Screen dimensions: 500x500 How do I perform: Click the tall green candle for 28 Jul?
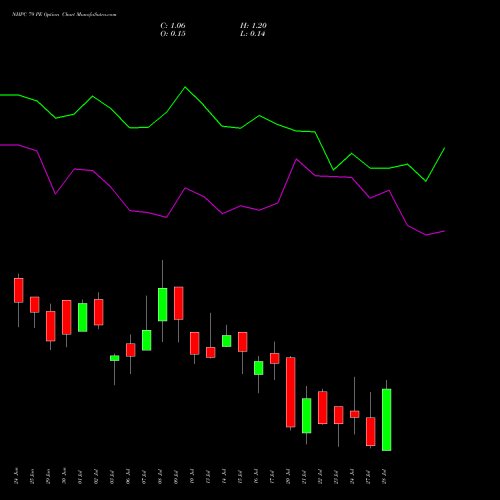[387, 420]
